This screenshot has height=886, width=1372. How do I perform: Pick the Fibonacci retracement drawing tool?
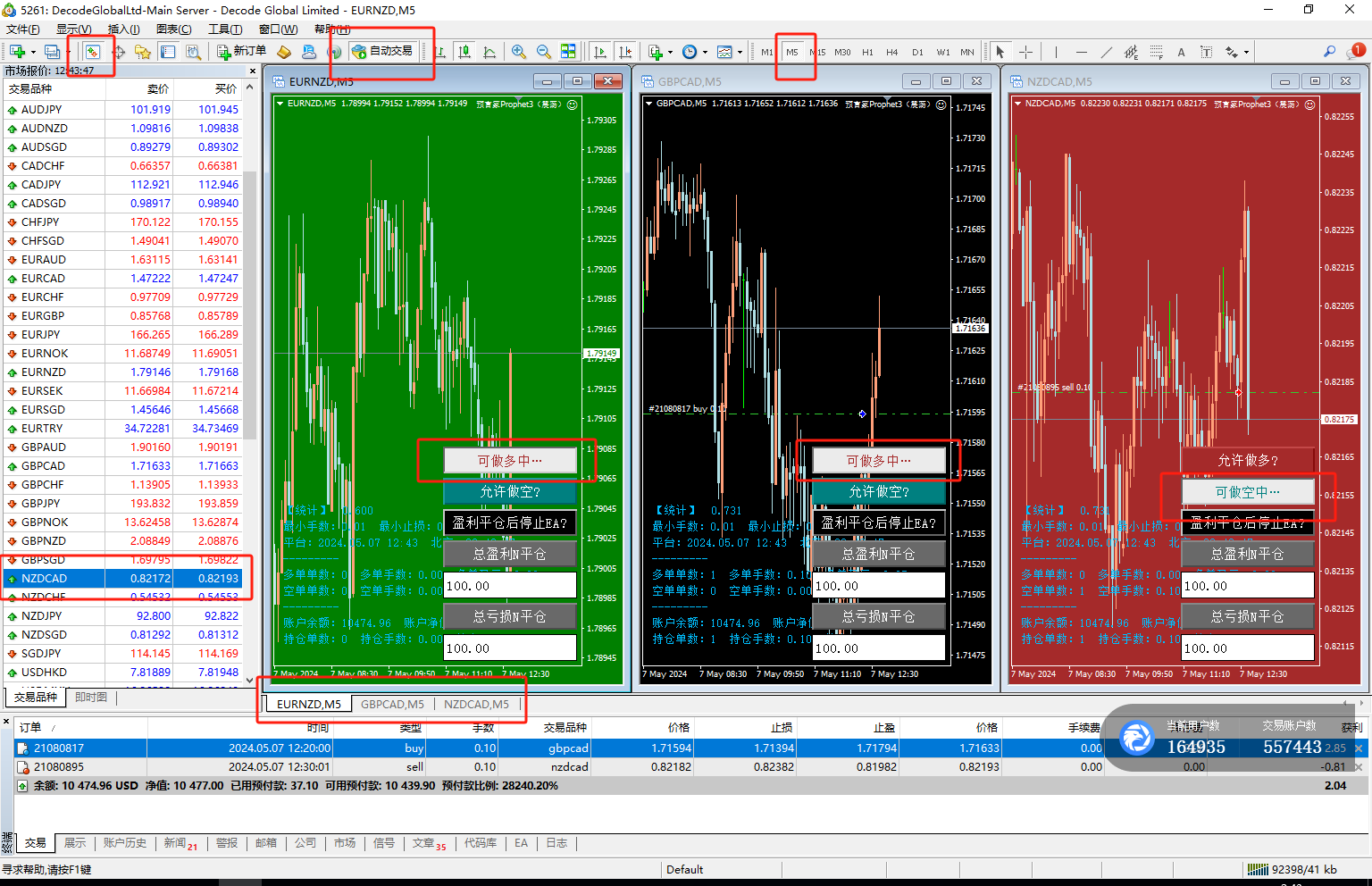coord(1131,52)
